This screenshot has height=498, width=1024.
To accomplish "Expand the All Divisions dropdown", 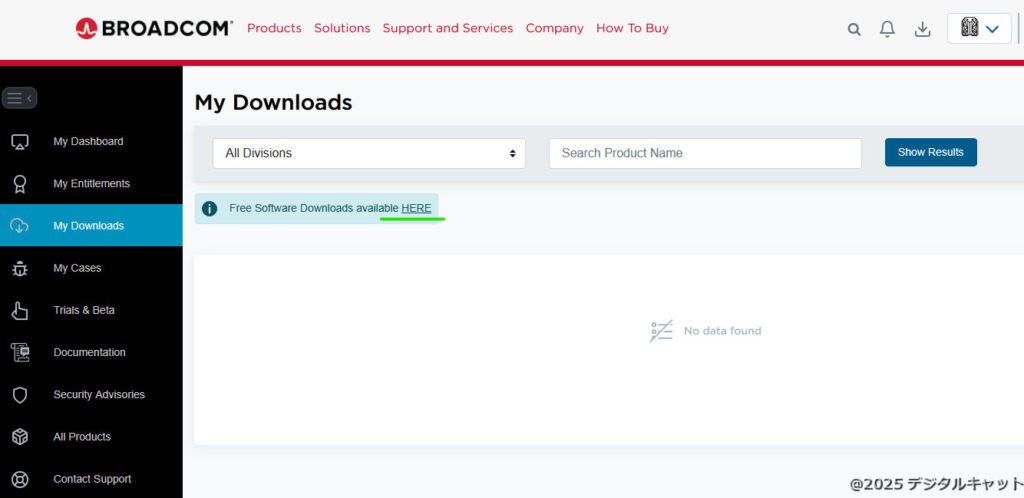I will [x=369, y=153].
